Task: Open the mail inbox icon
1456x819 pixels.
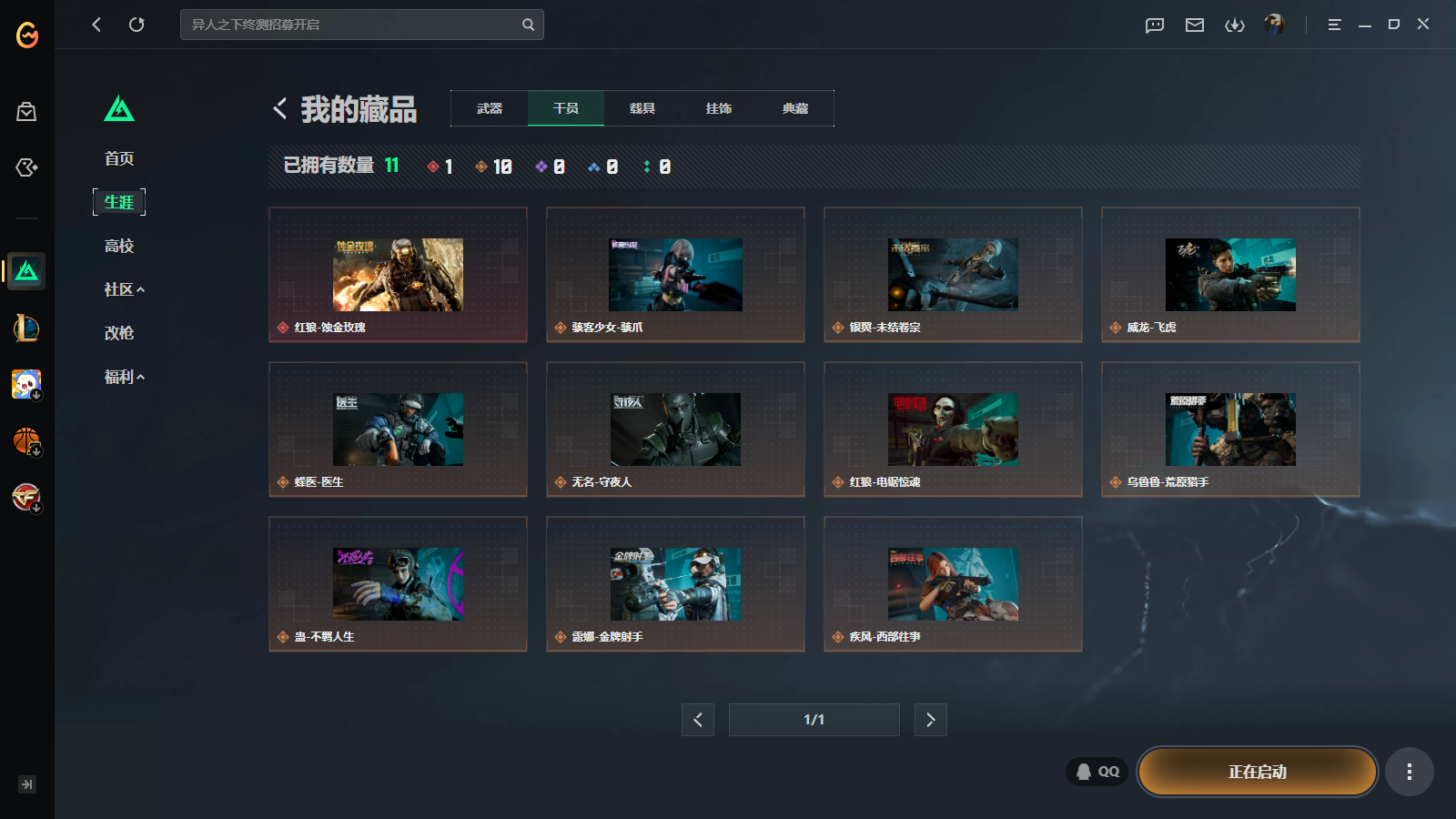Action: pyautogui.click(x=1195, y=25)
